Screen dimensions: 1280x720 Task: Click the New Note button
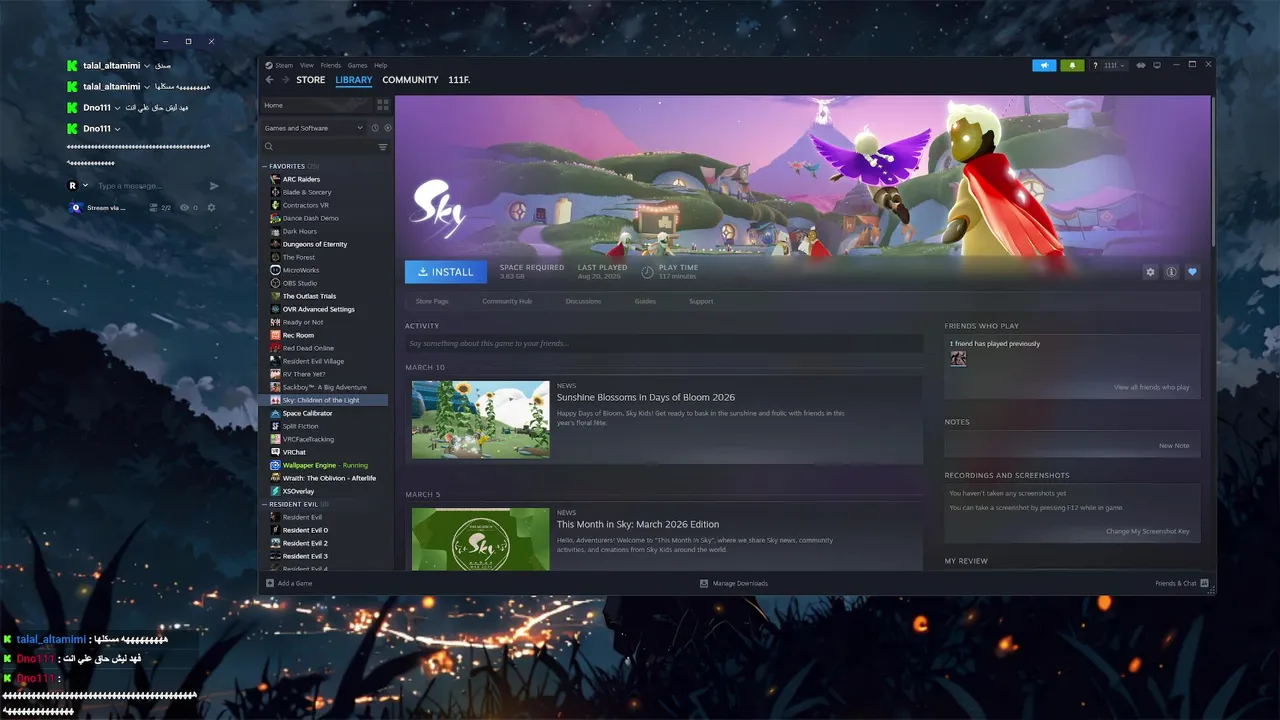[1174, 446]
